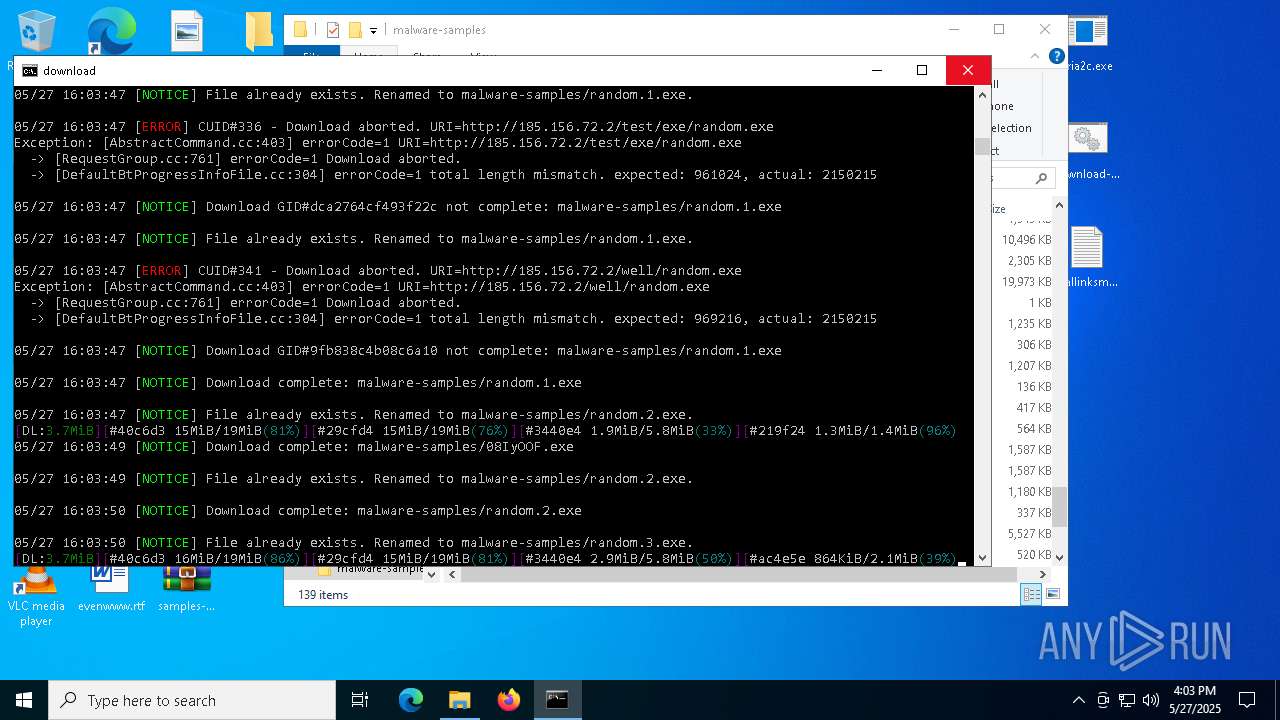Click the console scrollbar down arrow
Screen dimensions: 1280x720
(982, 557)
